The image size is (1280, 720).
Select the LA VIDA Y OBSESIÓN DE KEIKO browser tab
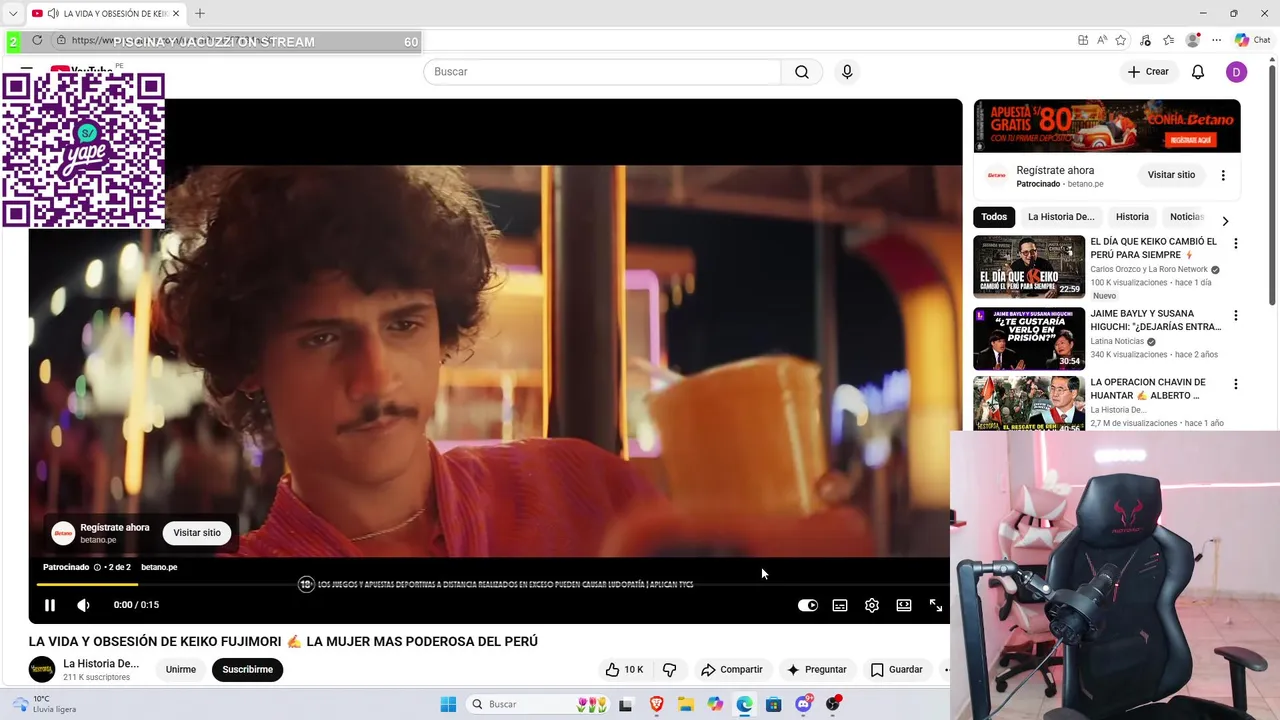pos(107,13)
